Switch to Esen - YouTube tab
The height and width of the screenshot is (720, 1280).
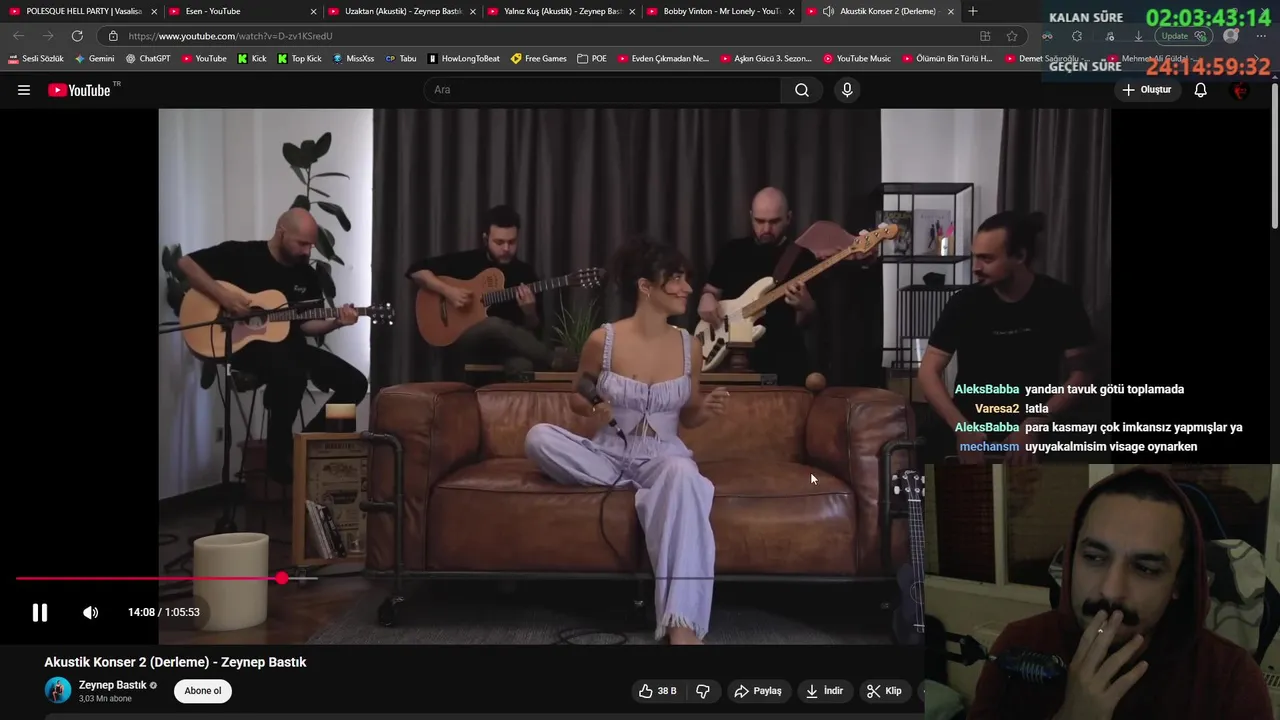pyautogui.click(x=240, y=11)
